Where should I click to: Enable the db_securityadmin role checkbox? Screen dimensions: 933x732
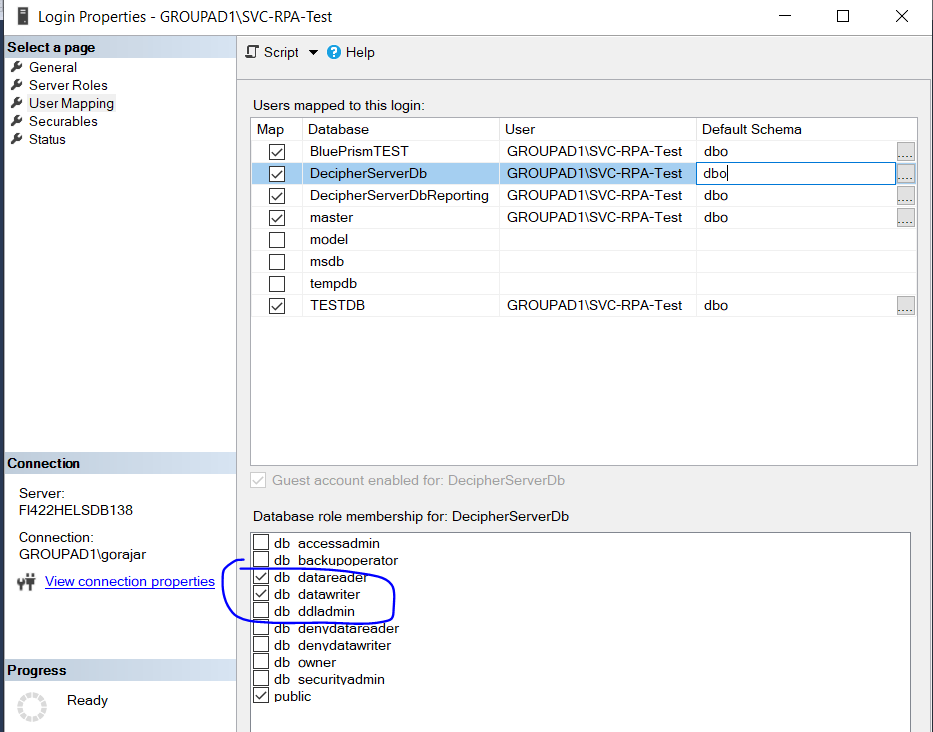pos(261,678)
